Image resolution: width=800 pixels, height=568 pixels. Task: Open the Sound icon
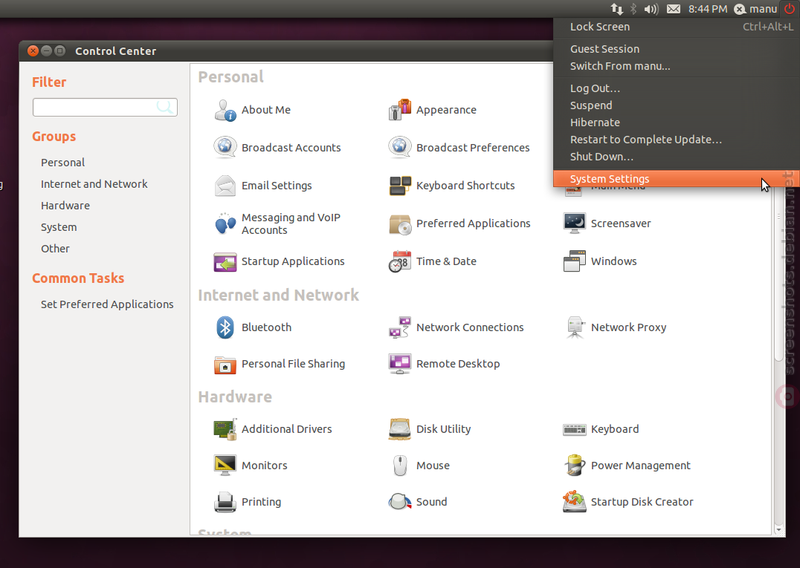[x=399, y=502]
